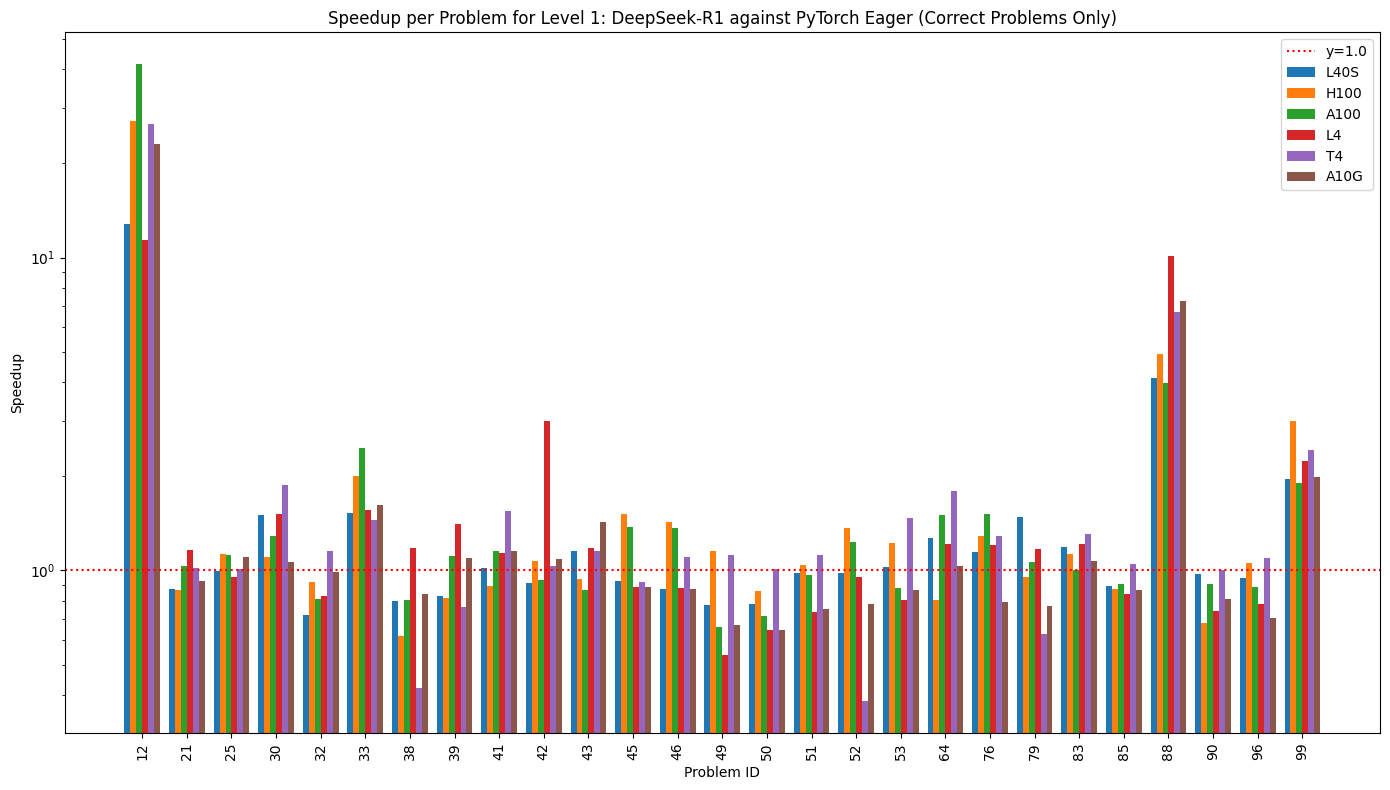Click x-axis tick label '21'
The width and height of the screenshot is (1390, 790).
pos(186,751)
